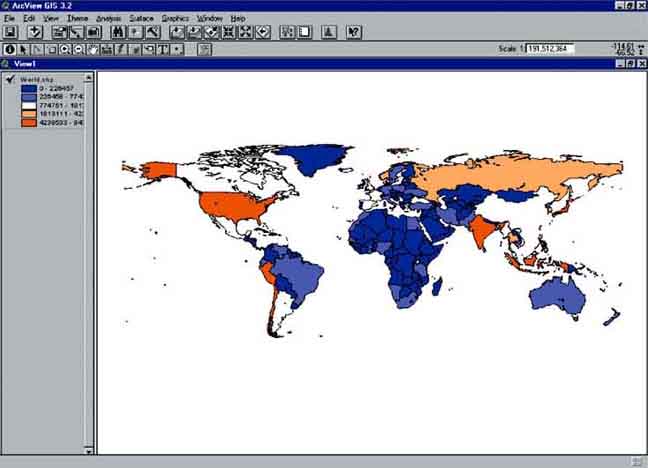Select the Text label tool
Screen dimensions: 648x468
(163, 49)
